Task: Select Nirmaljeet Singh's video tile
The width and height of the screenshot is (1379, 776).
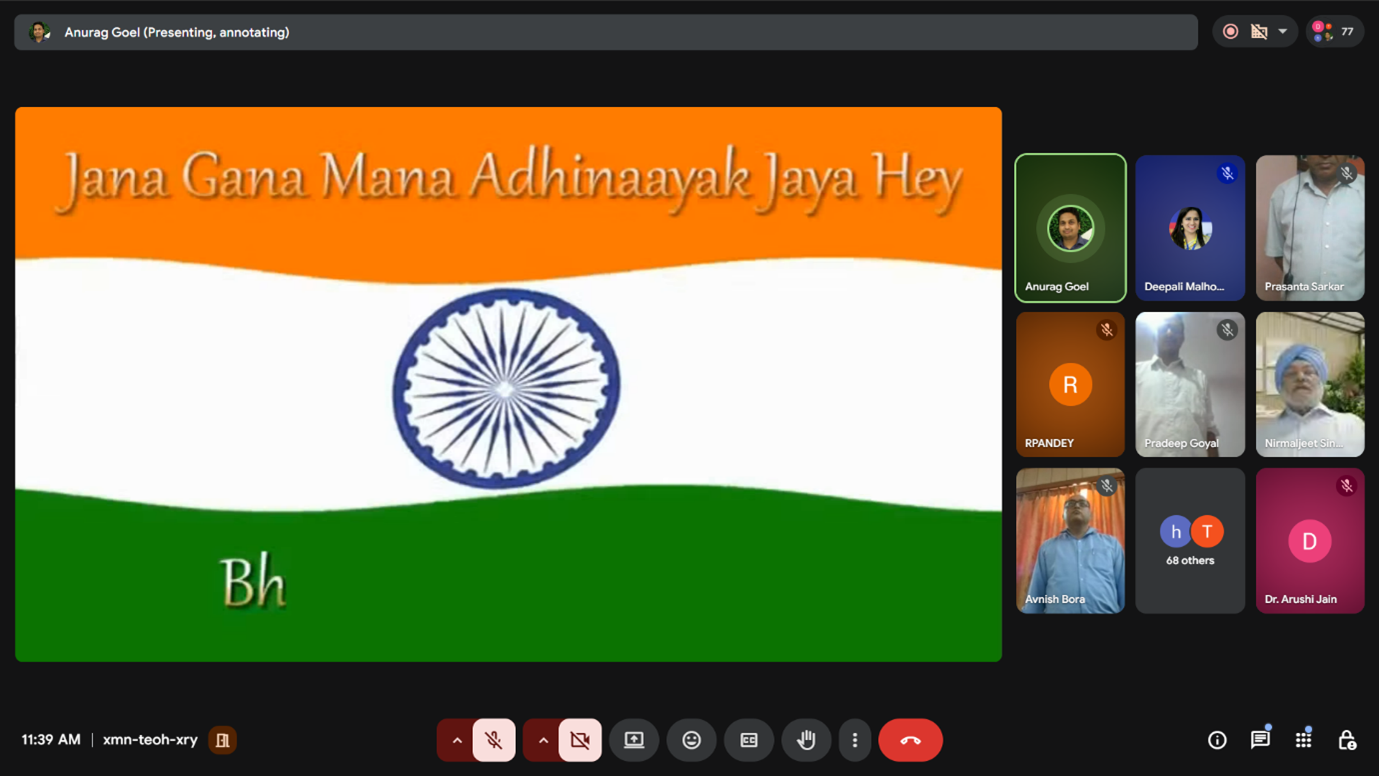Action: pos(1310,385)
